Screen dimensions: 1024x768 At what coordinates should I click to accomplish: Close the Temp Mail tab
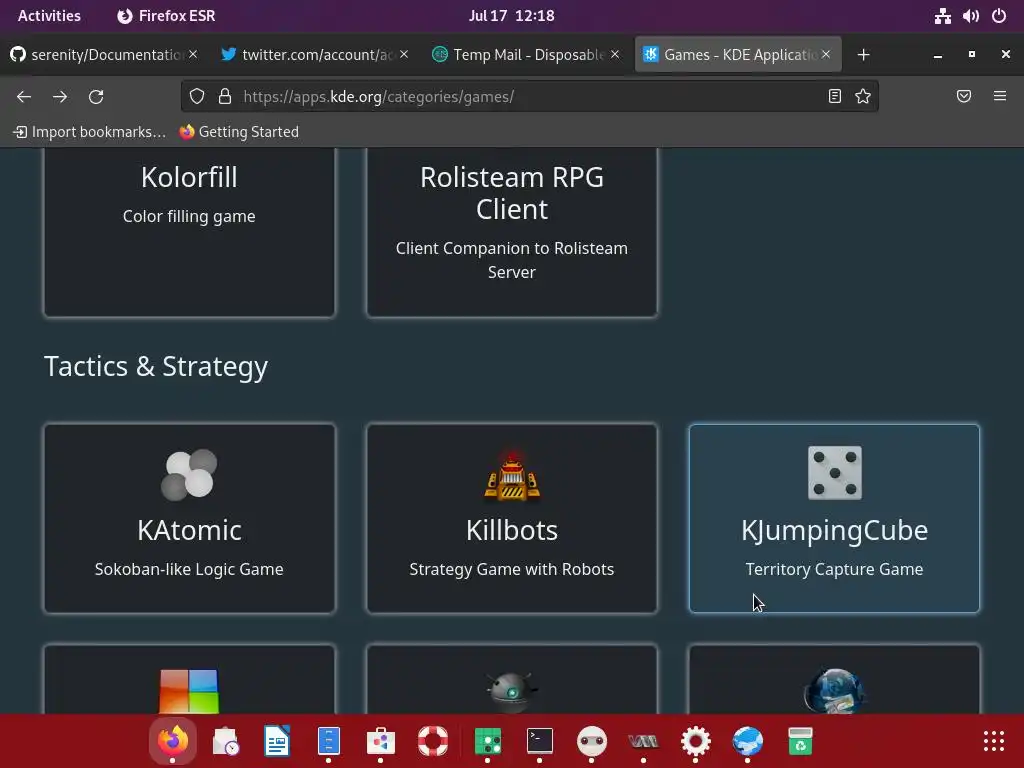615,54
